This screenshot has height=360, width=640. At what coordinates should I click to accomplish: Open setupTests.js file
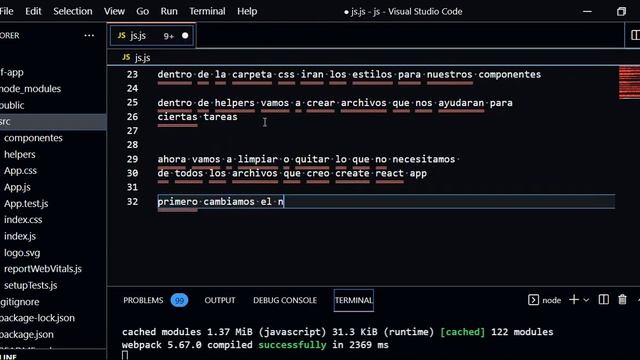click(31, 285)
